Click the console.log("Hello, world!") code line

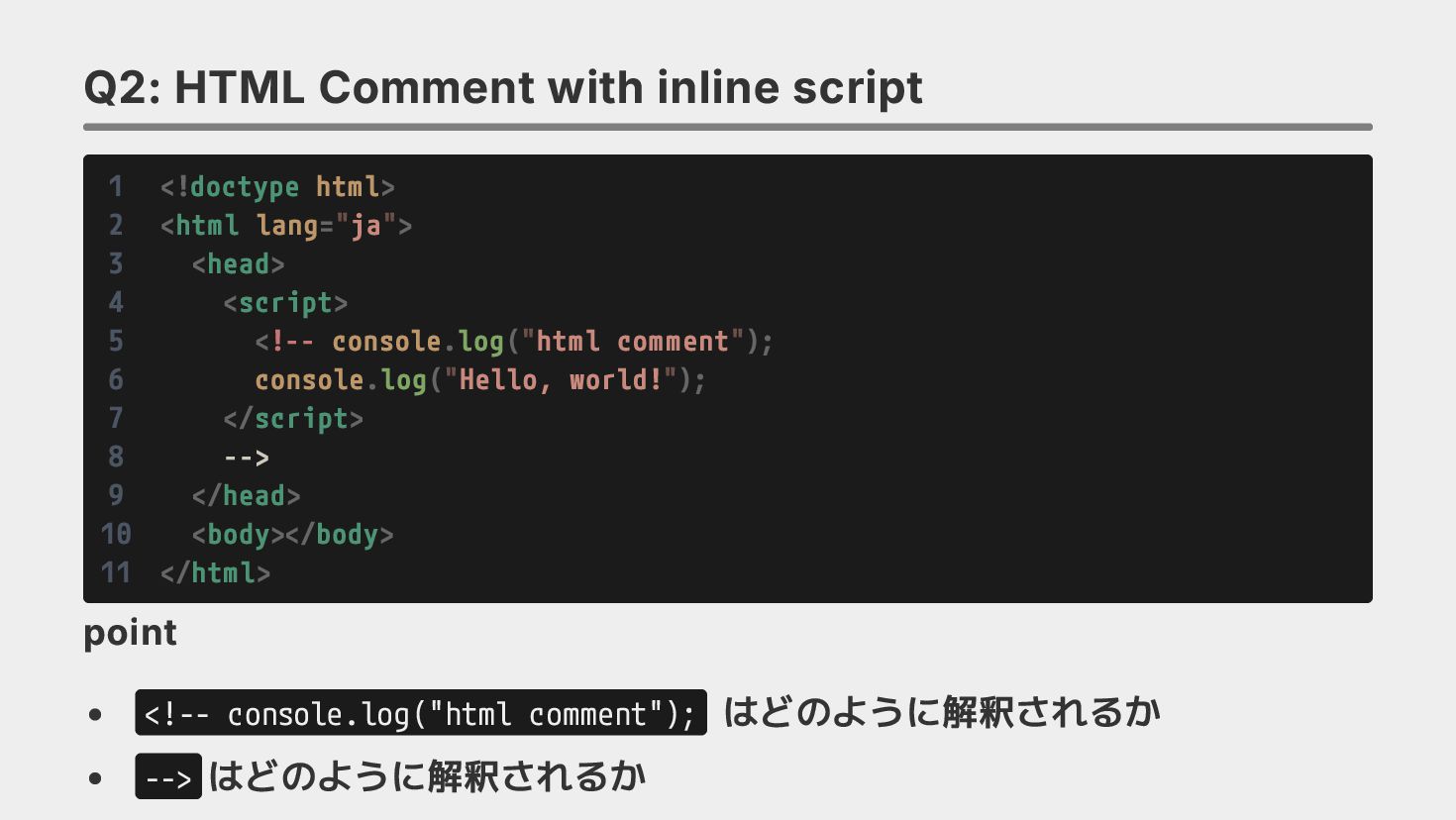[479, 380]
